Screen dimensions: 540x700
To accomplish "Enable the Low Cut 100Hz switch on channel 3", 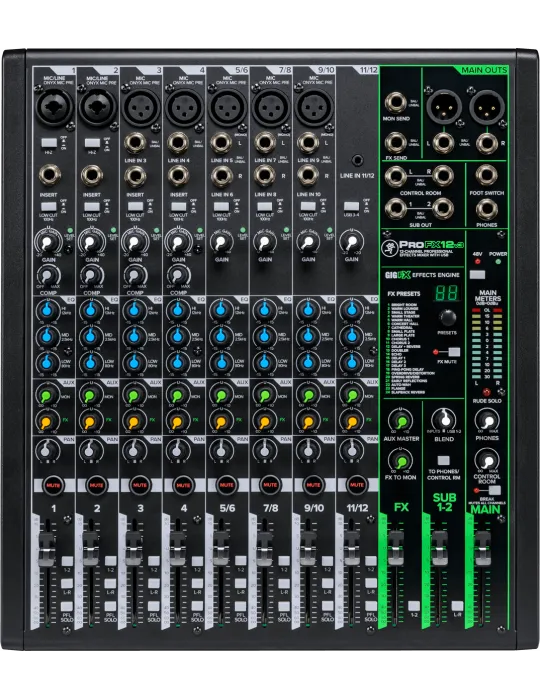I will (x=136, y=206).
